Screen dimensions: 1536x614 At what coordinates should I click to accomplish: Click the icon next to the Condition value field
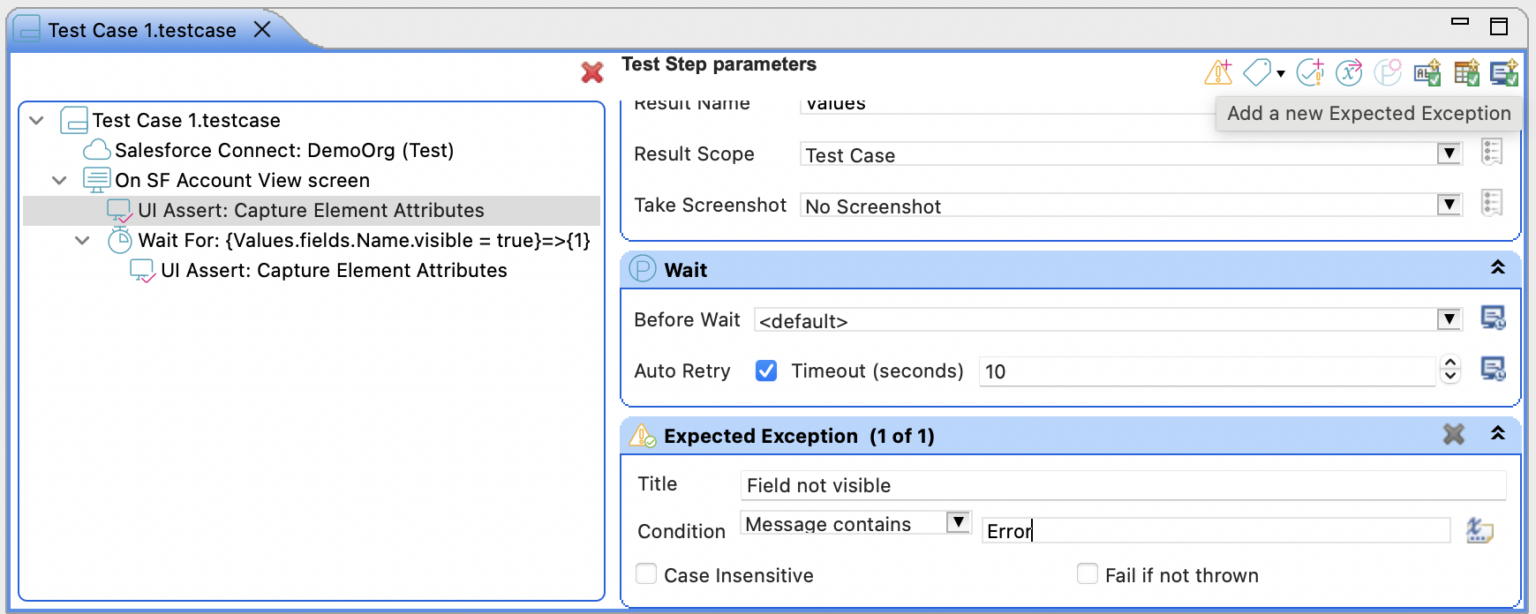pos(1479,530)
